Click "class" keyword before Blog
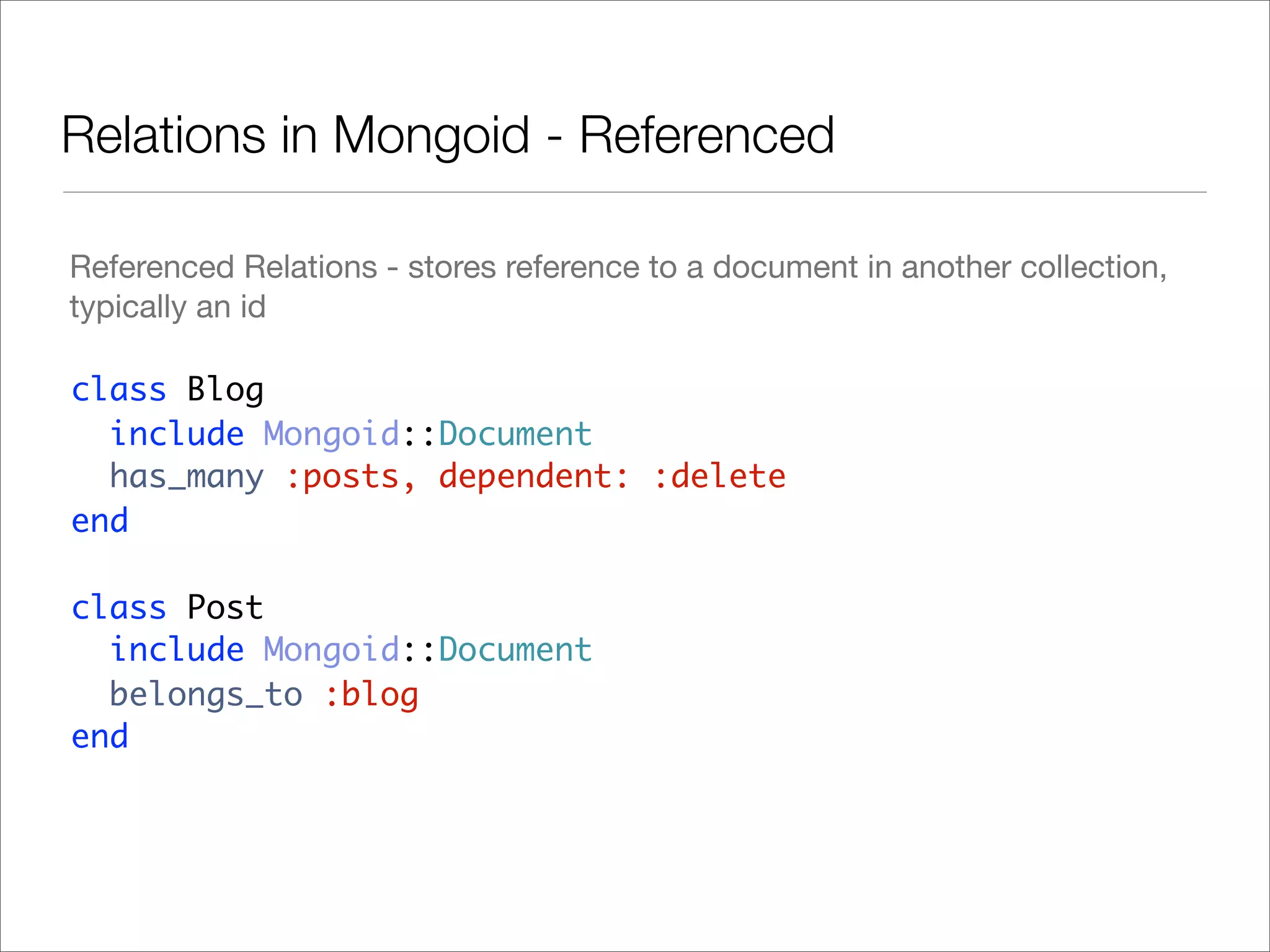The width and height of the screenshot is (1270, 952). (x=119, y=390)
